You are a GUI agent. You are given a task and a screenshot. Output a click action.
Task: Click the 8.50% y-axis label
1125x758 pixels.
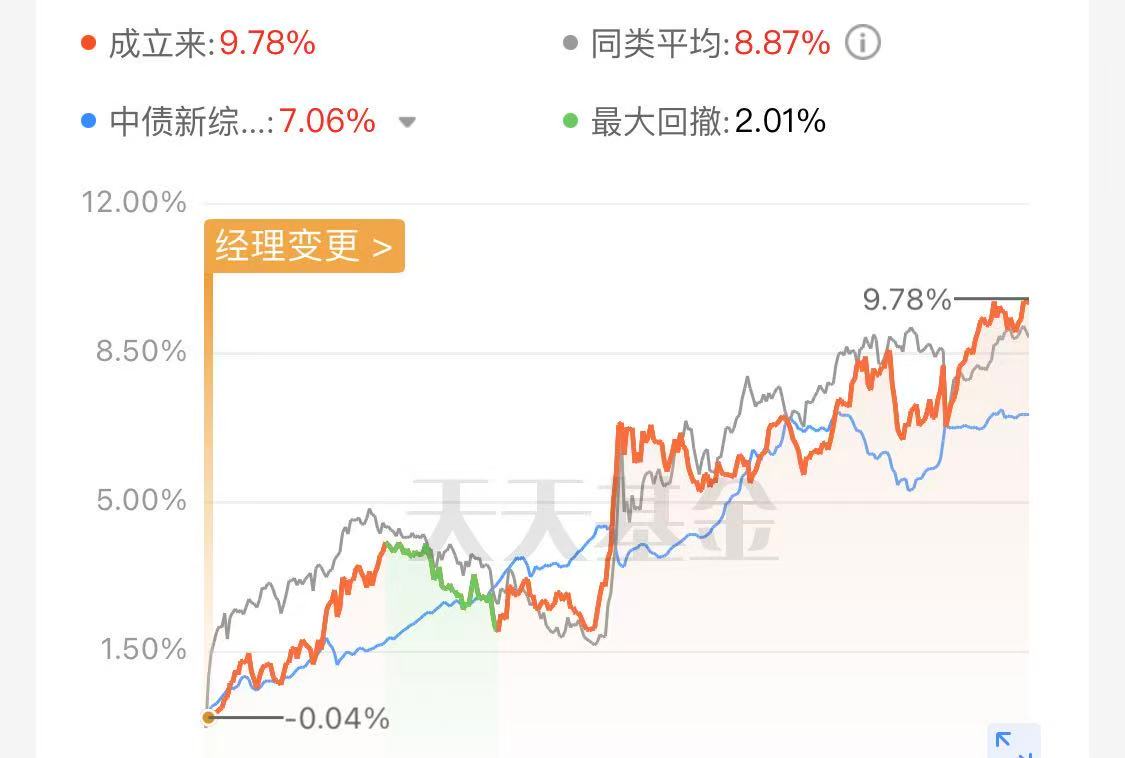point(141,351)
